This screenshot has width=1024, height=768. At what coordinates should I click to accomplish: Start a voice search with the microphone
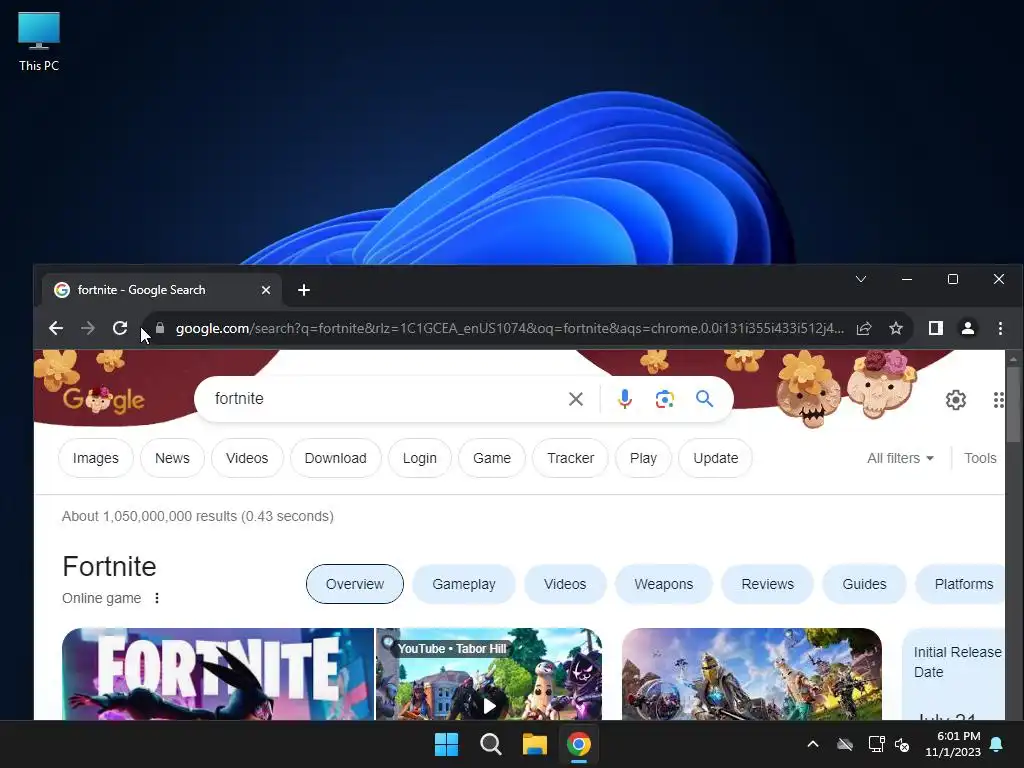tap(624, 399)
